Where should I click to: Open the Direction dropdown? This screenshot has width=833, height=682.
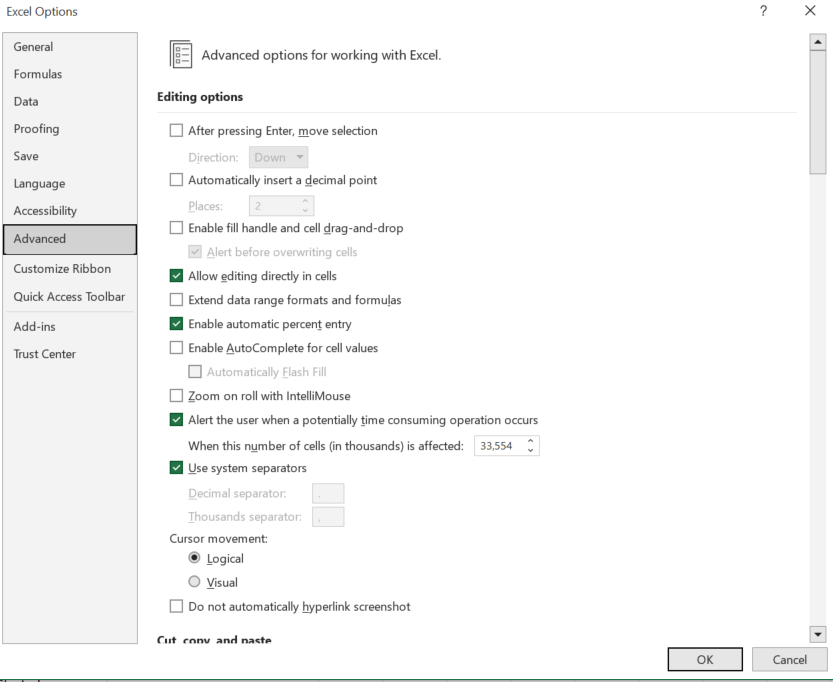click(x=278, y=157)
